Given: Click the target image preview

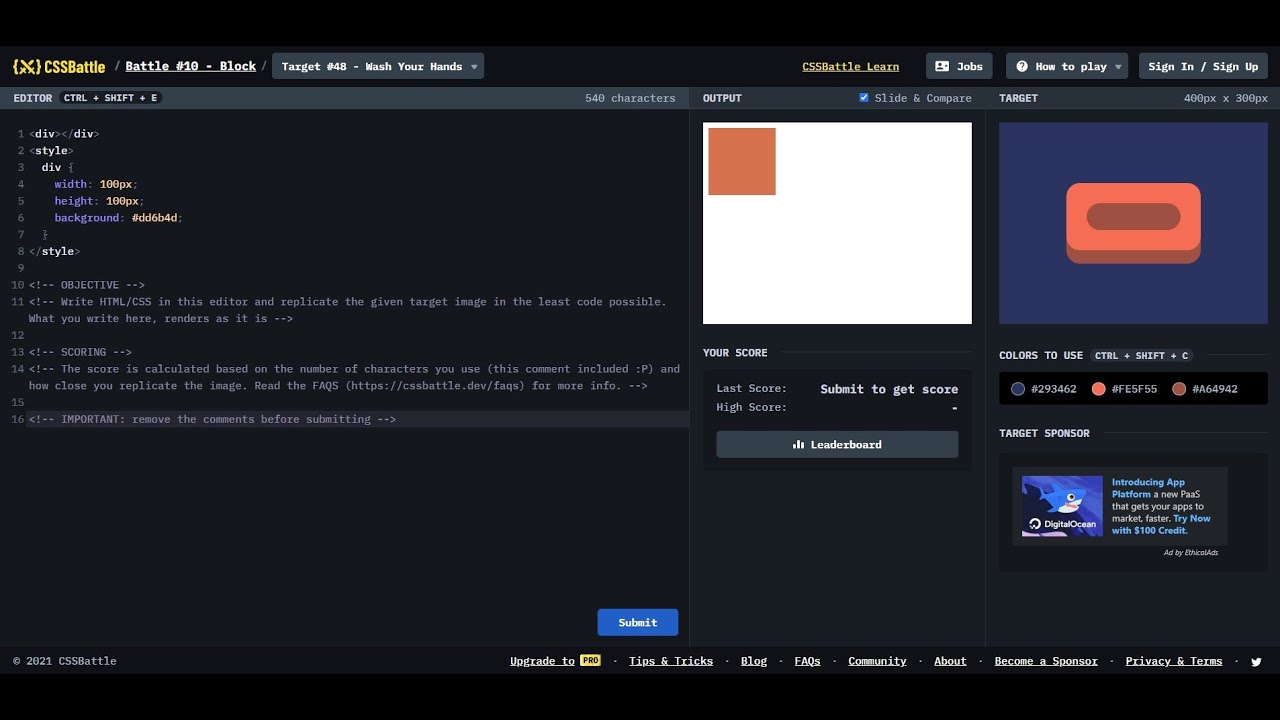Looking at the screenshot, I should 1133,223.
